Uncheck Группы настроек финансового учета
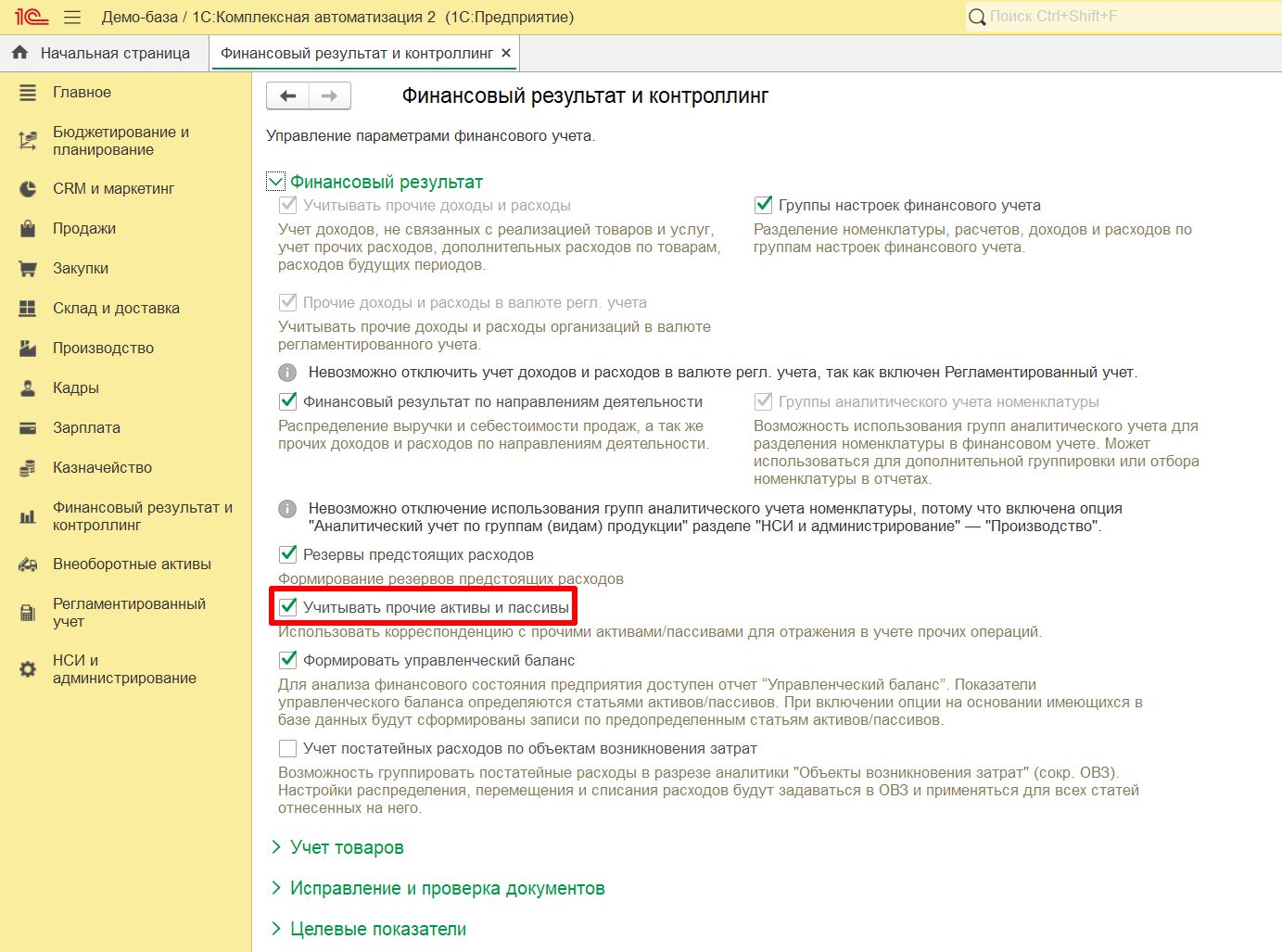1282x952 pixels. pos(764,205)
